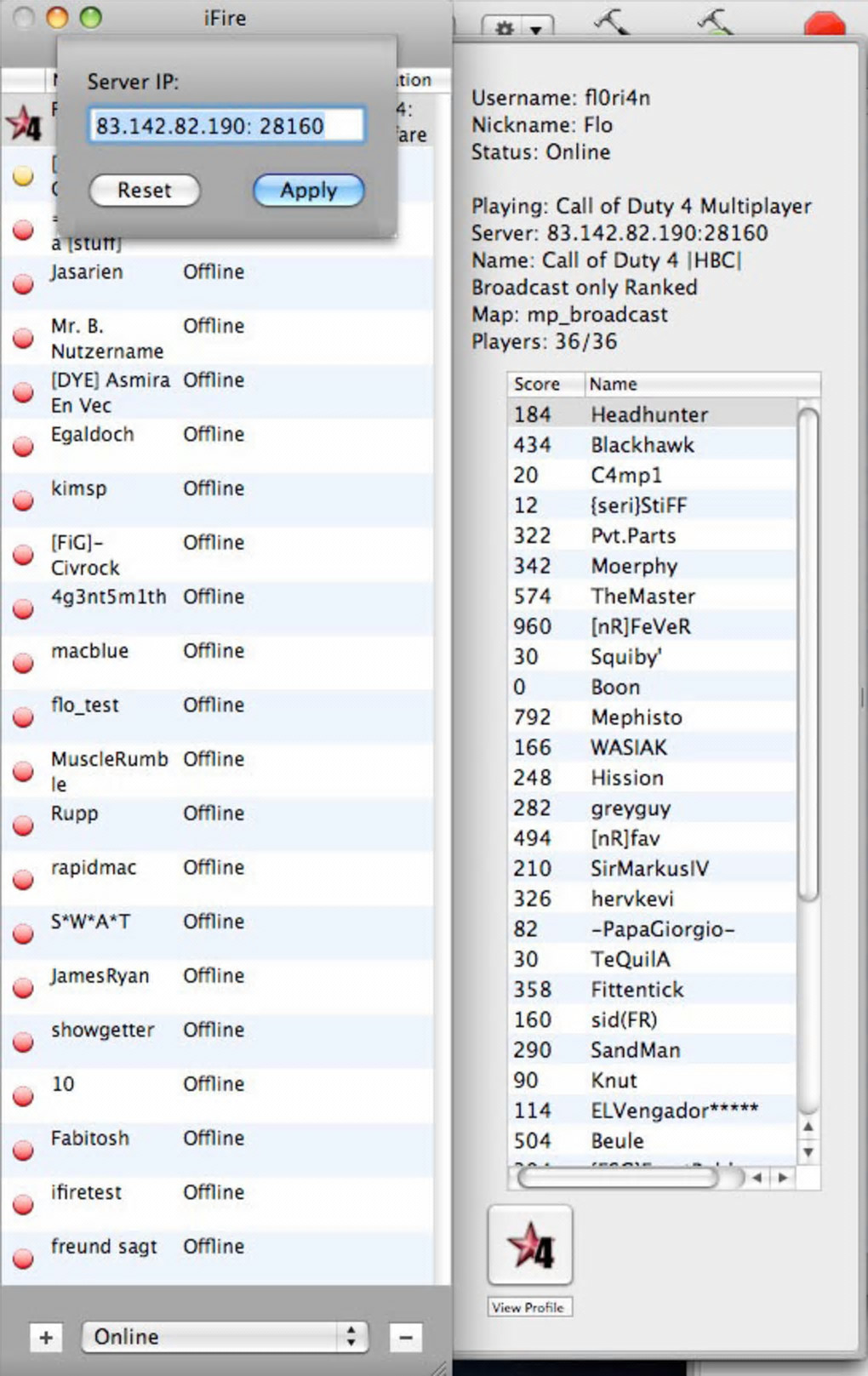Click the Score column header

[x=545, y=385]
